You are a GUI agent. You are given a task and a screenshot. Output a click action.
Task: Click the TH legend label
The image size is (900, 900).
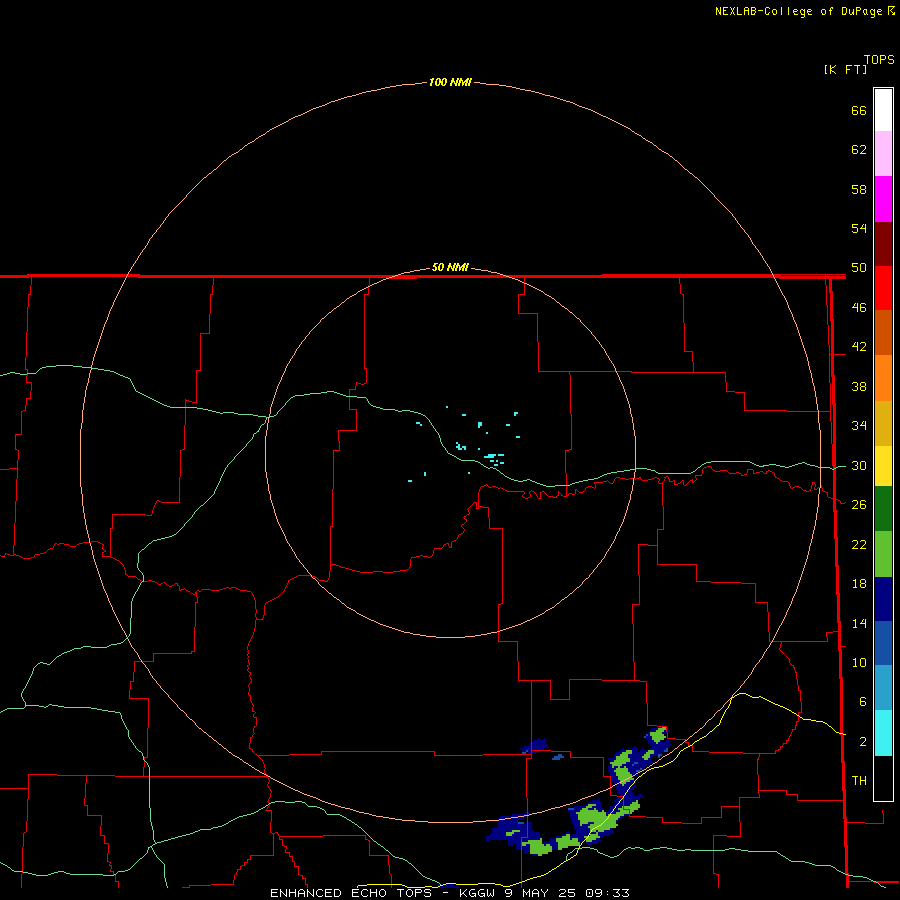tap(859, 781)
